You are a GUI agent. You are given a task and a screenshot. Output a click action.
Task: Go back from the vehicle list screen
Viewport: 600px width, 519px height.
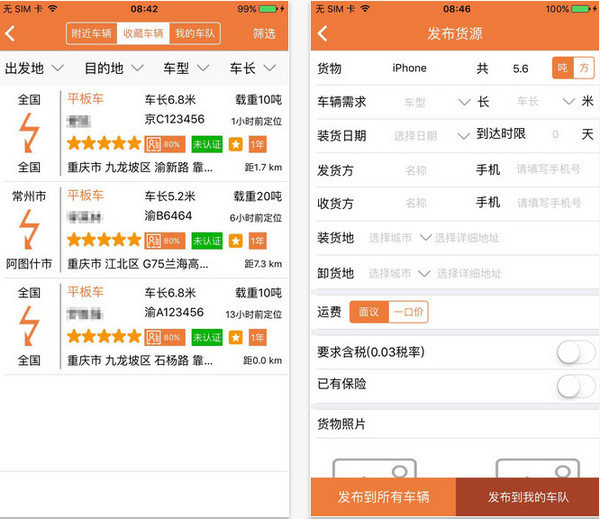[x=10, y=34]
